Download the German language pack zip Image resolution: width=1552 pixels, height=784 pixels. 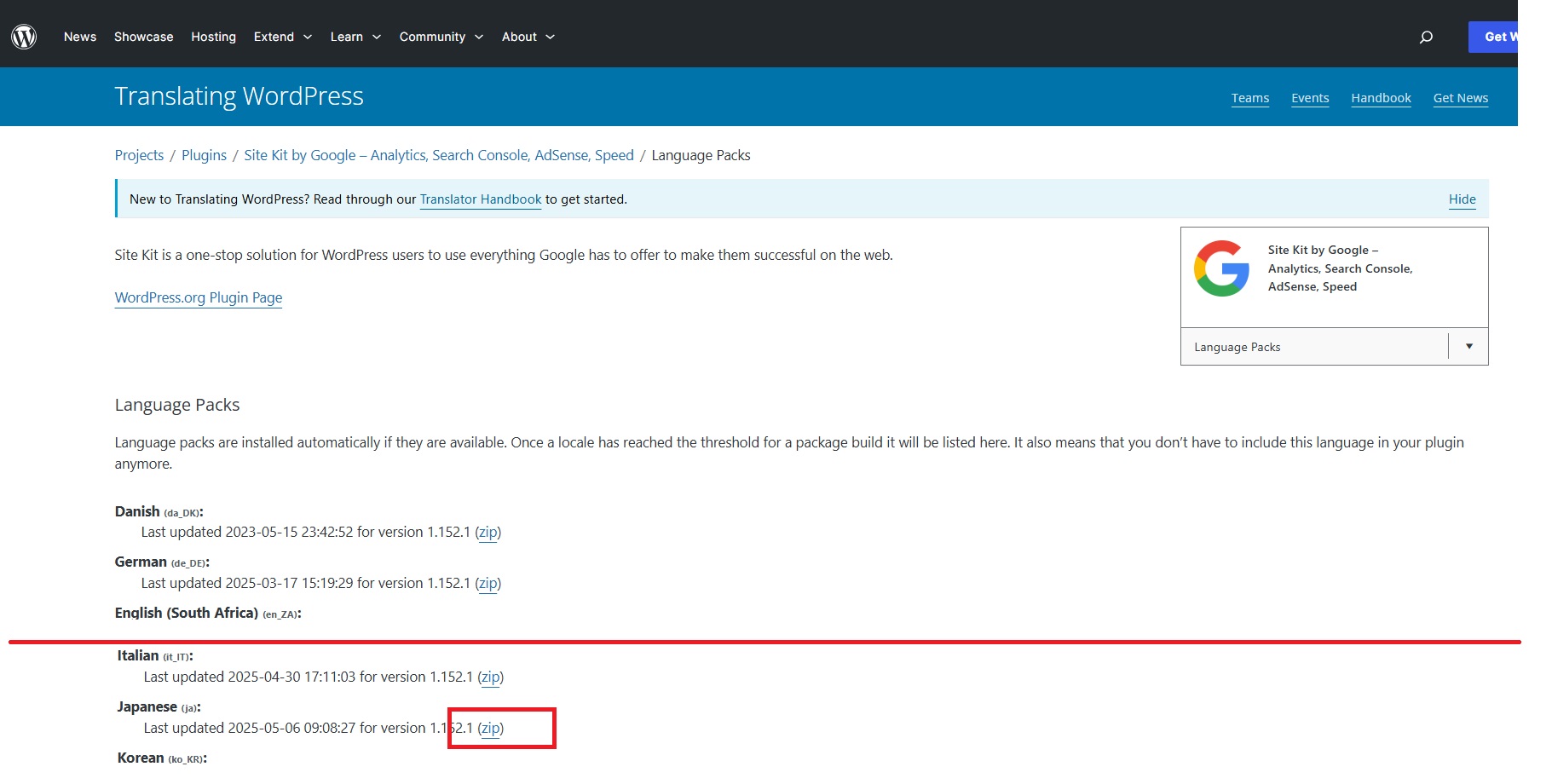(488, 583)
